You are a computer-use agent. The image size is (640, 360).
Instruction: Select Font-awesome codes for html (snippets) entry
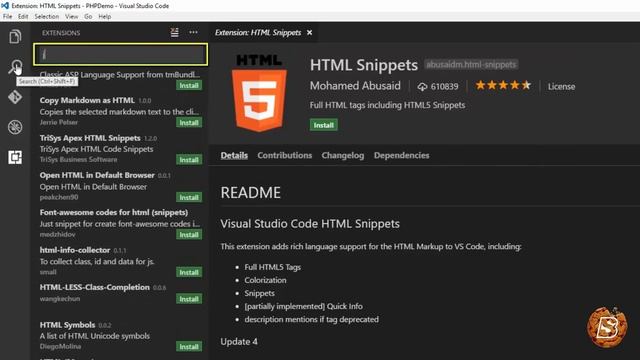point(121,223)
